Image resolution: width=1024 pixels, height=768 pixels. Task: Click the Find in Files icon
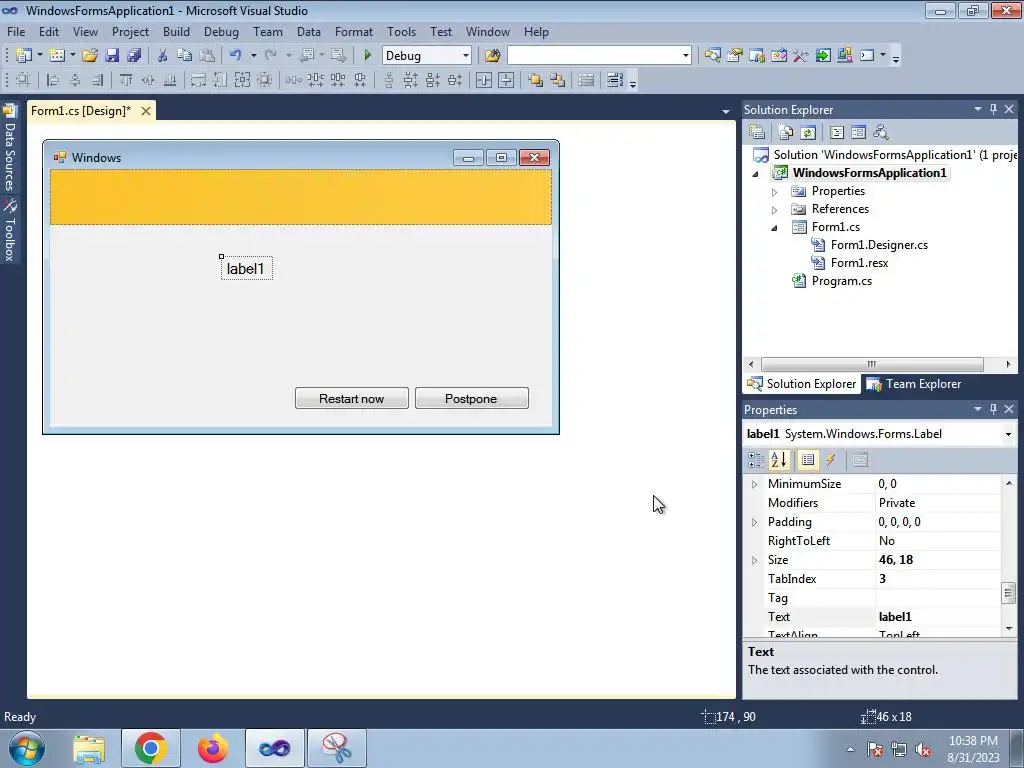pos(492,56)
